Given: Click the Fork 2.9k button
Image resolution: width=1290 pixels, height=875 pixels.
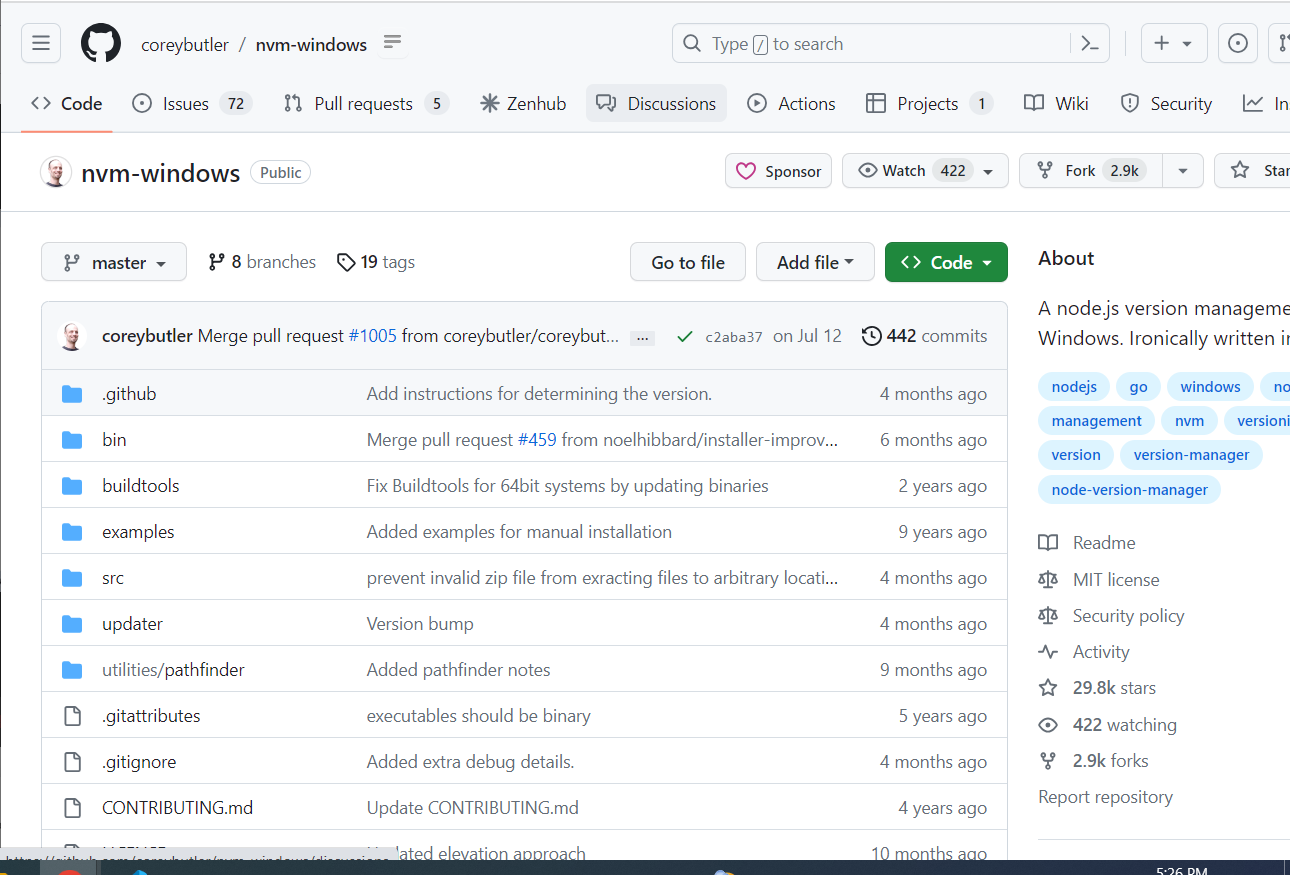Looking at the screenshot, I should pyautogui.click(x=1090, y=171).
